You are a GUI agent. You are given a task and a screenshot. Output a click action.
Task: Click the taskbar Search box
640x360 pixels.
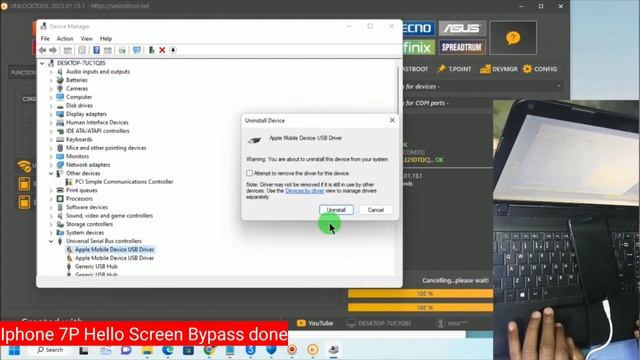click(50, 350)
